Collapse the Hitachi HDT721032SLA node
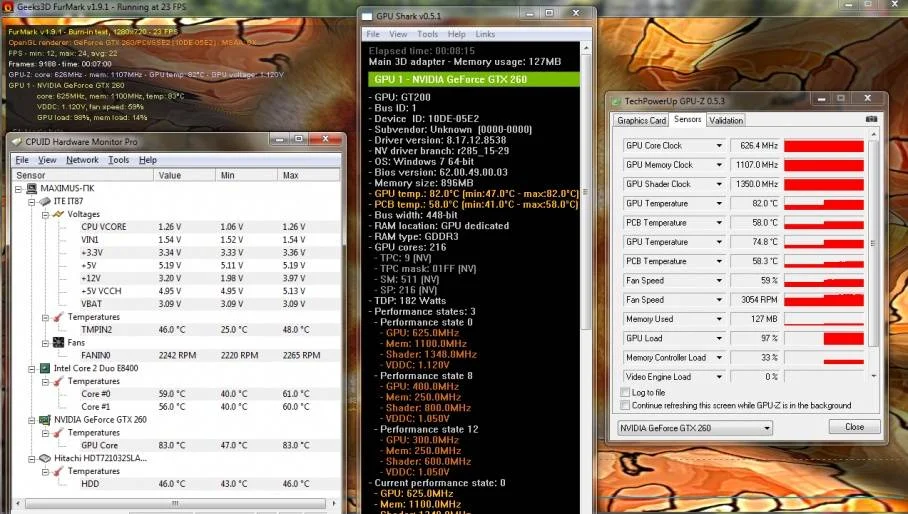The image size is (908, 514). click(x=32, y=458)
